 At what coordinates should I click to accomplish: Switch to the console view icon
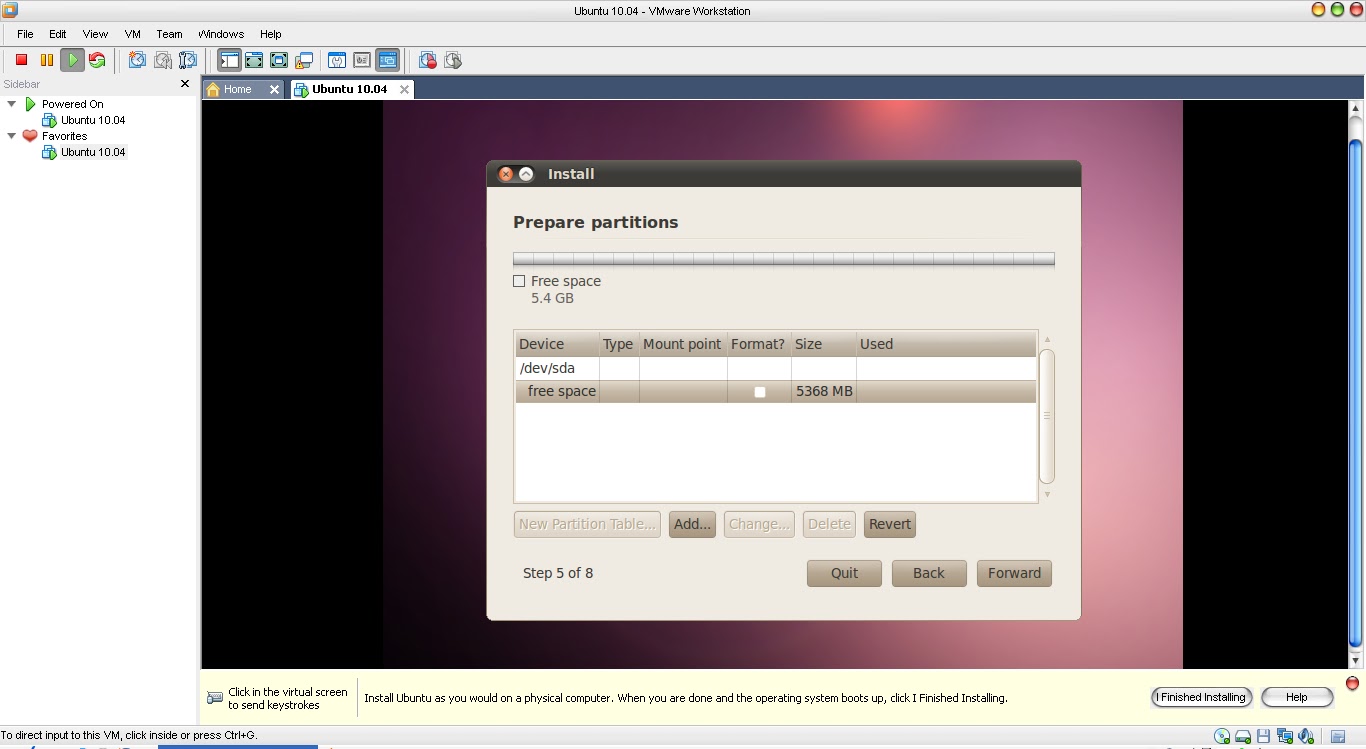[x=387, y=60]
